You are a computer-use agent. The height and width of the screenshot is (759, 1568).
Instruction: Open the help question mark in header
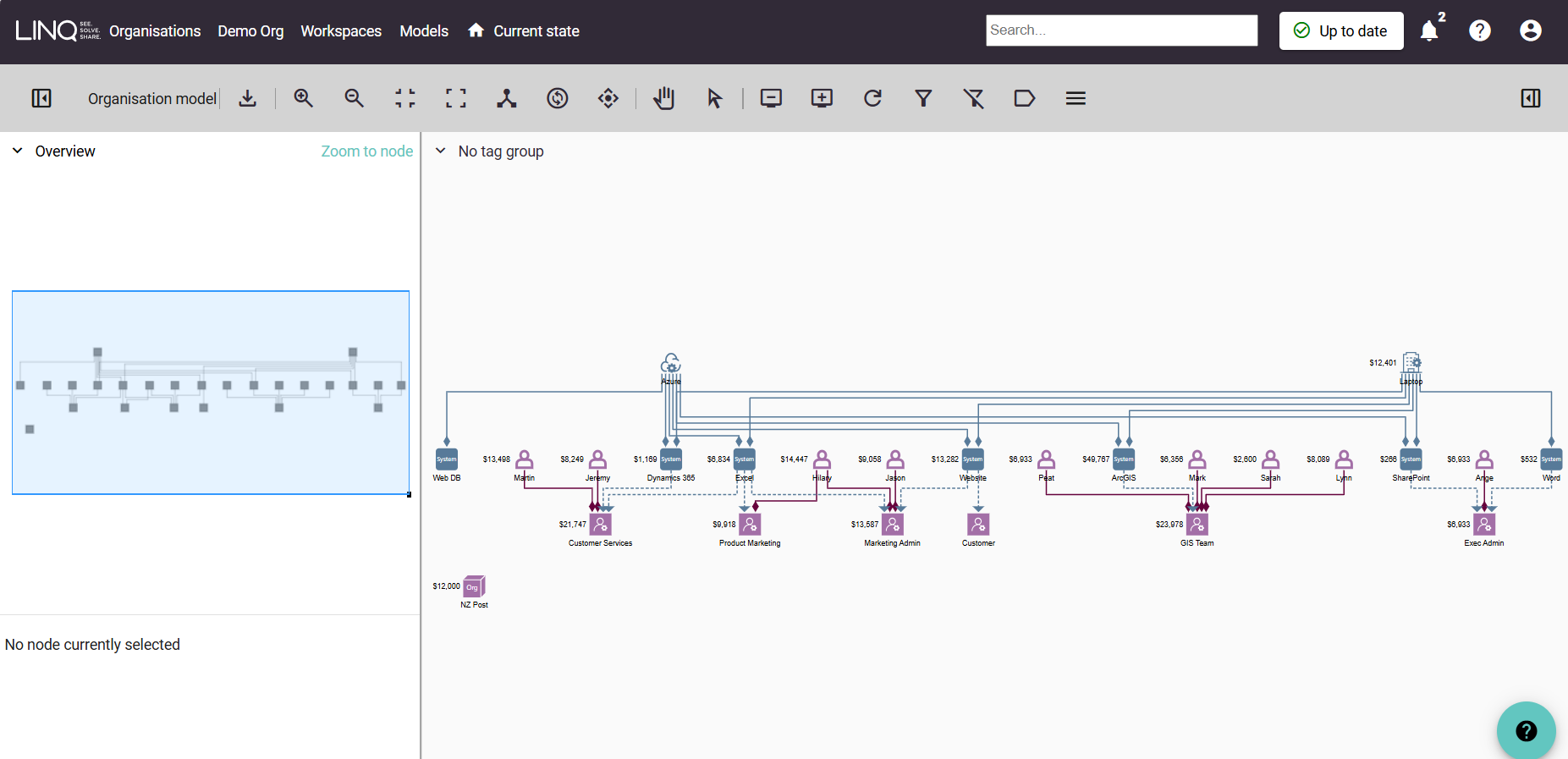click(1480, 30)
